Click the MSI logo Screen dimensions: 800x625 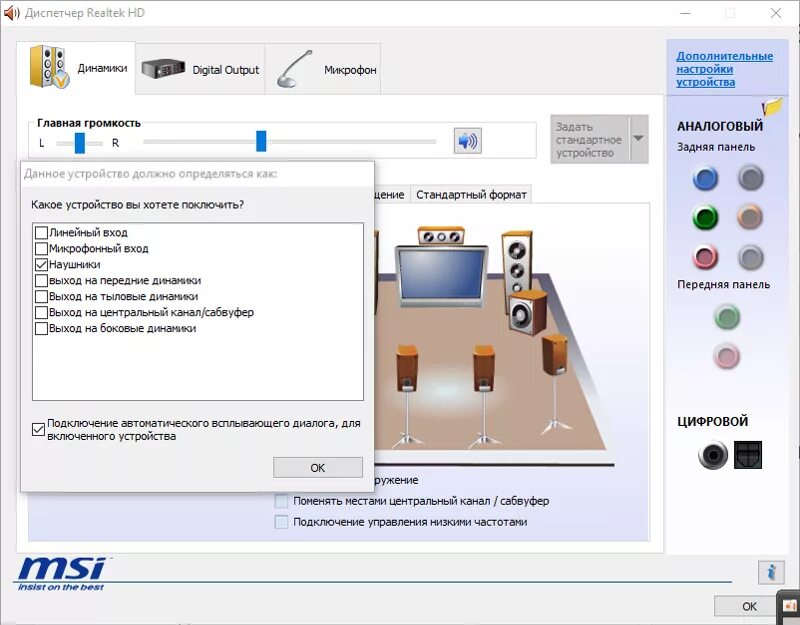[x=62, y=574]
